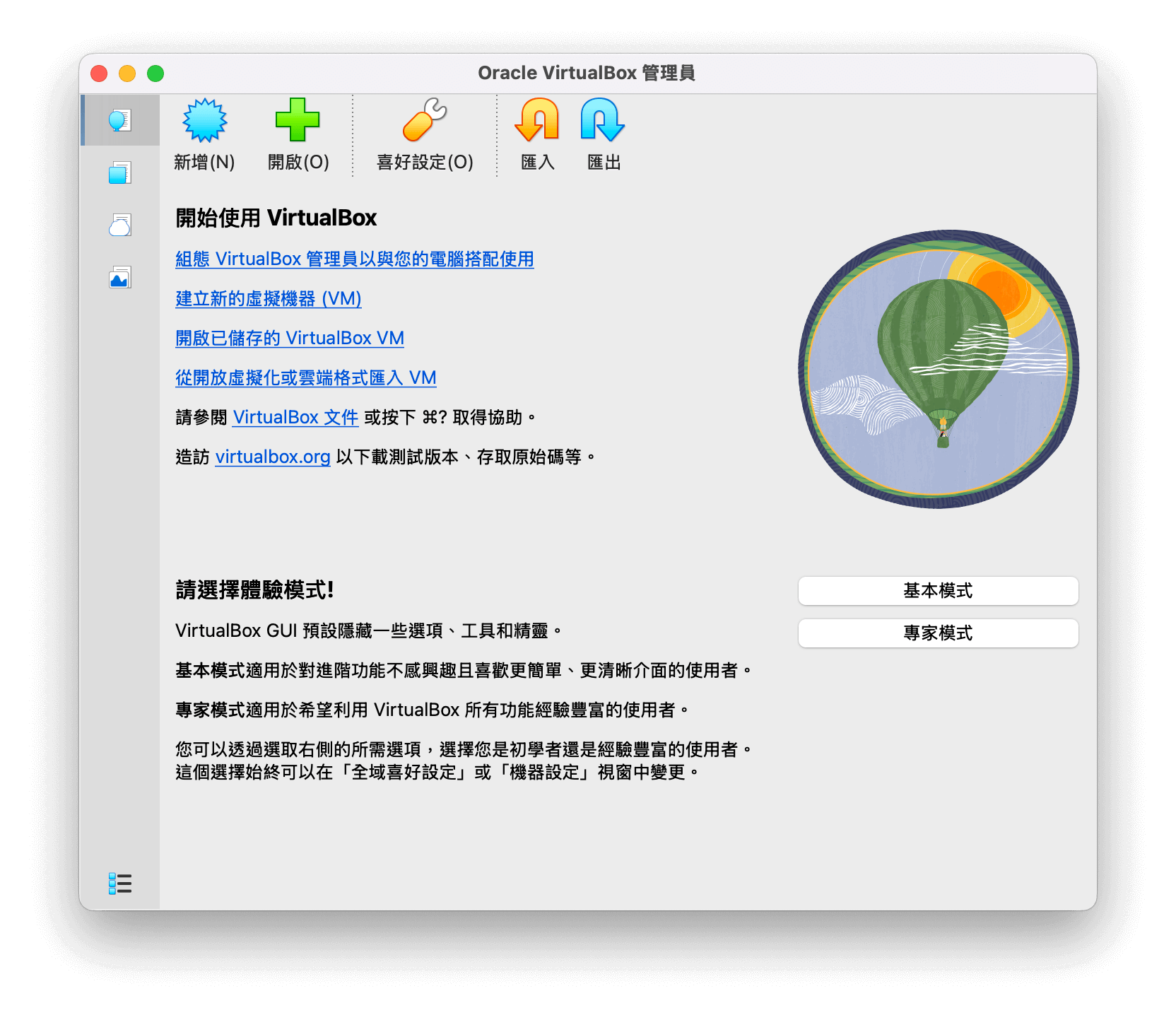Click the 新增(N) new machine starburst icon
This screenshot has width=1176, height=1015.
pos(205,120)
